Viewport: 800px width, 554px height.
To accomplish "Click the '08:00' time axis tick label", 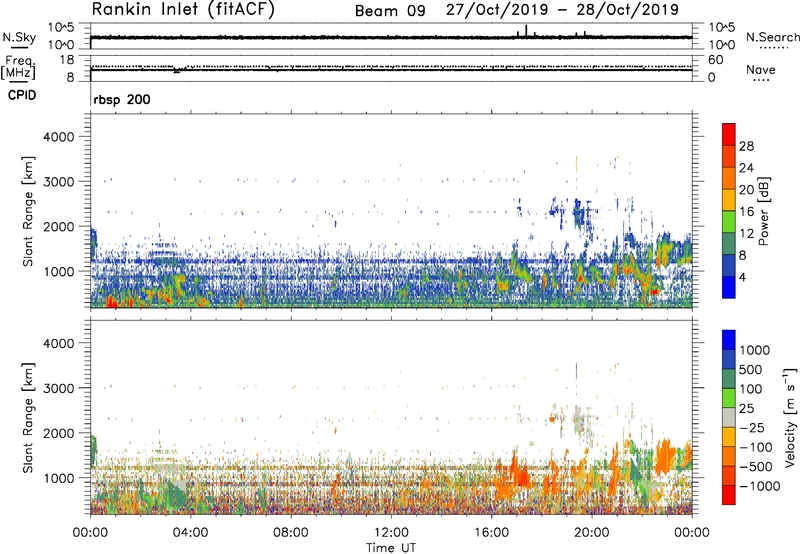I will click(x=291, y=533).
